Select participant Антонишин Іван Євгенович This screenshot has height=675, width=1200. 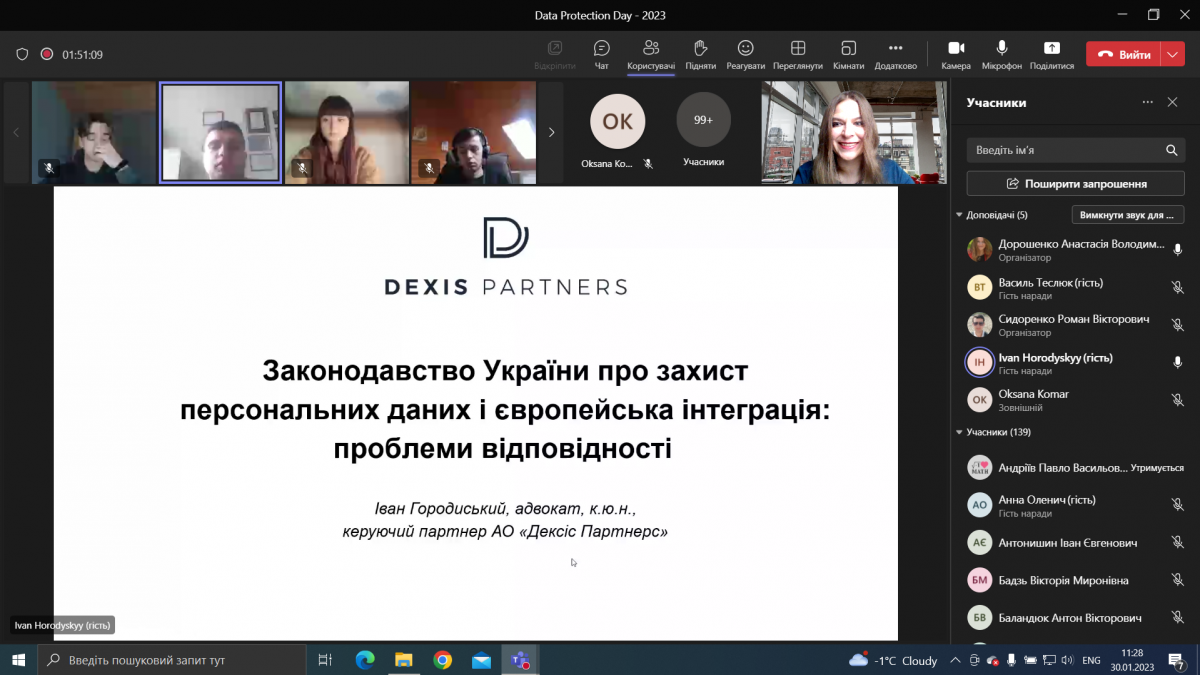[1075, 543]
